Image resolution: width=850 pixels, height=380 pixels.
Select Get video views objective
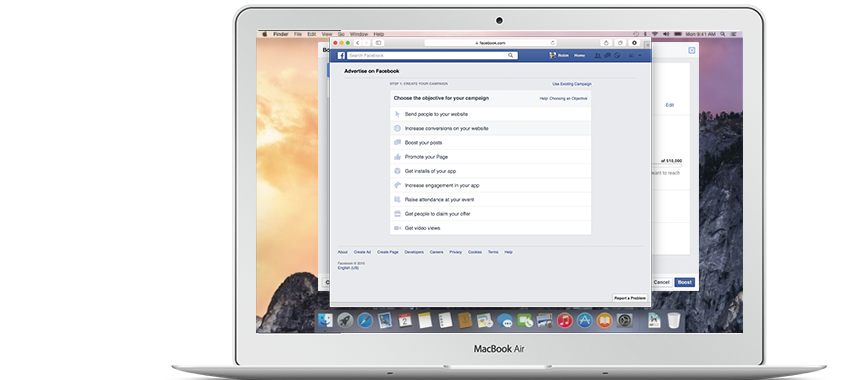click(x=490, y=228)
